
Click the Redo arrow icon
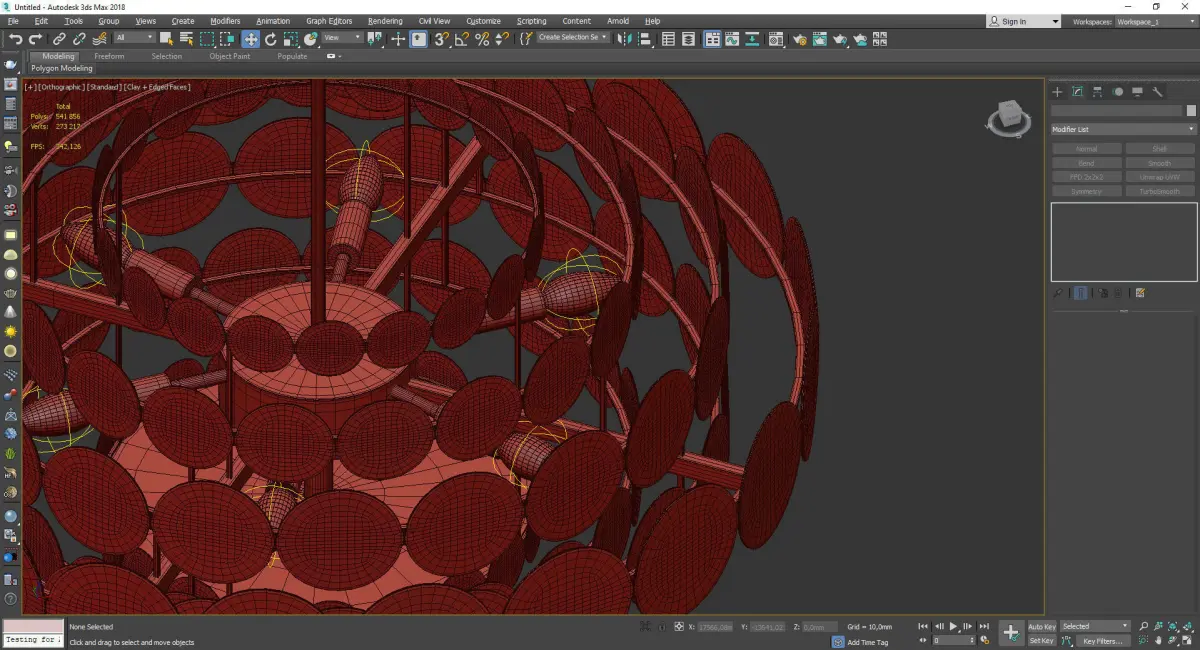[x=35, y=39]
